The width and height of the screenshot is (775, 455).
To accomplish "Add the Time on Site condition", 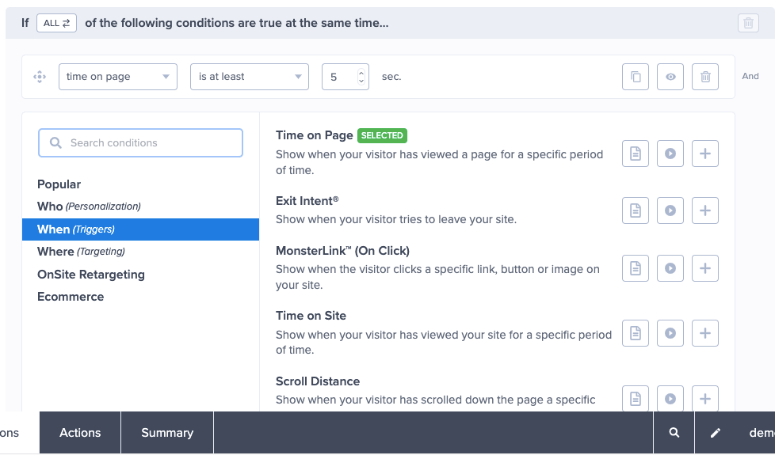I will pyautogui.click(x=706, y=333).
